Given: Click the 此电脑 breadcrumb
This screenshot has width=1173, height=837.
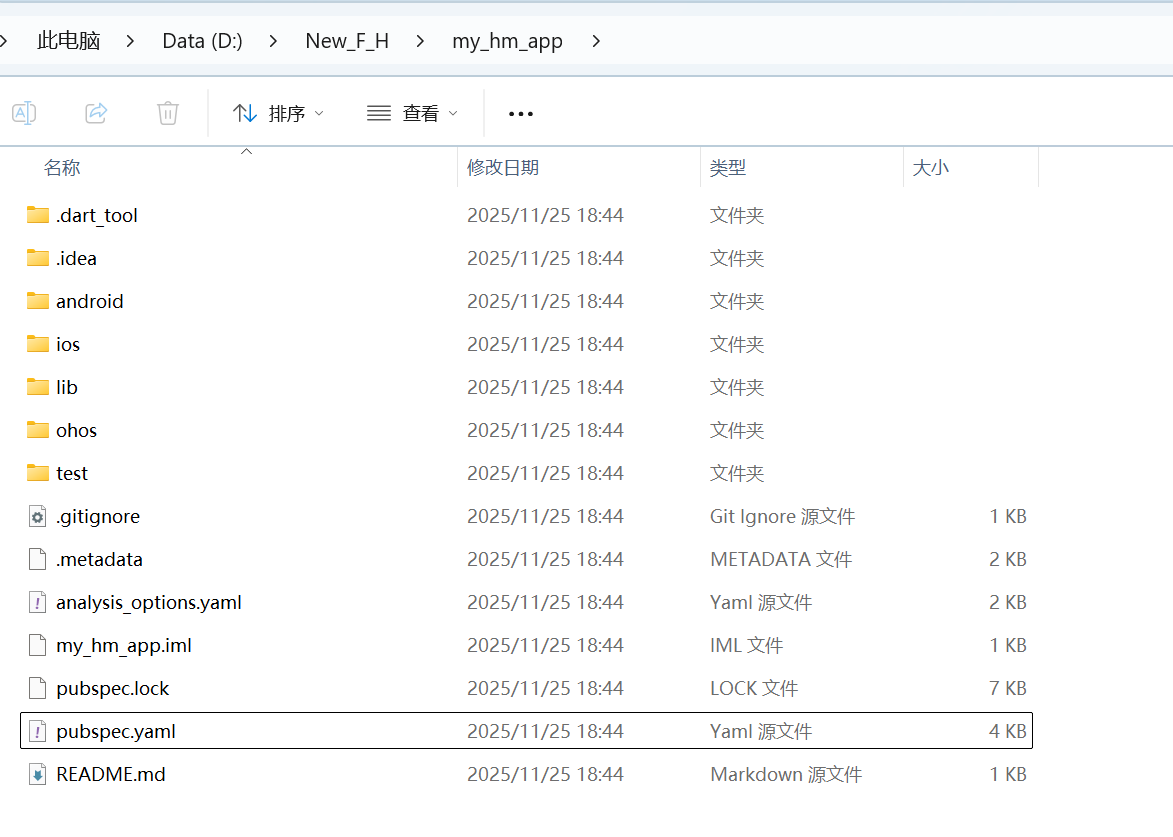Looking at the screenshot, I should (68, 41).
